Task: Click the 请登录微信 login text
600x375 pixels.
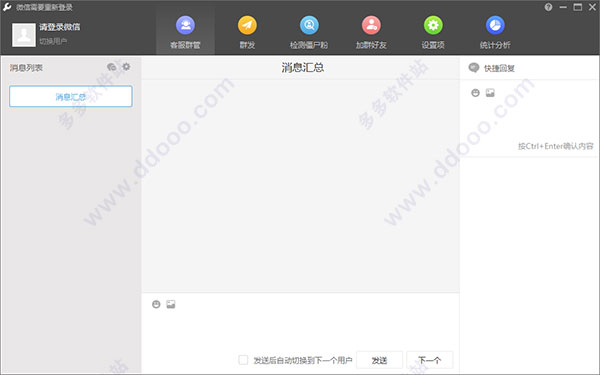Action: pos(60,27)
